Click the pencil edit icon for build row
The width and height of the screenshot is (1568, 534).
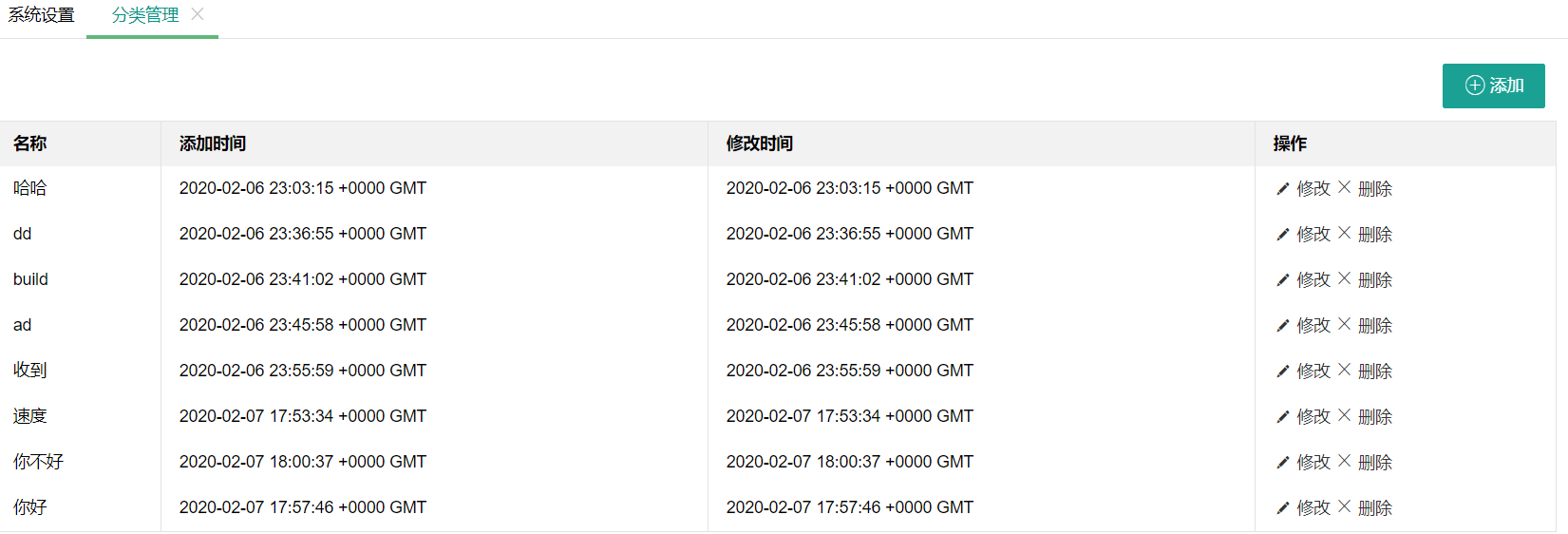1283,280
